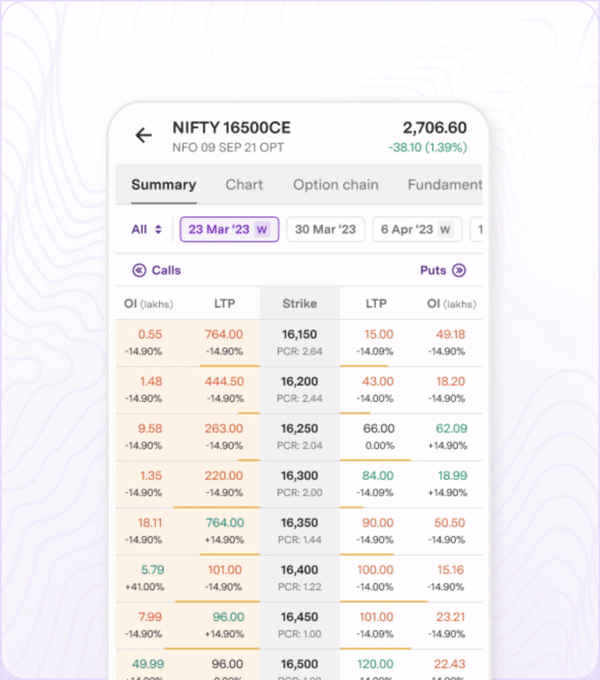Click the Puts right-chevron icon
The width and height of the screenshot is (600, 680).
click(x=459, y=270)
